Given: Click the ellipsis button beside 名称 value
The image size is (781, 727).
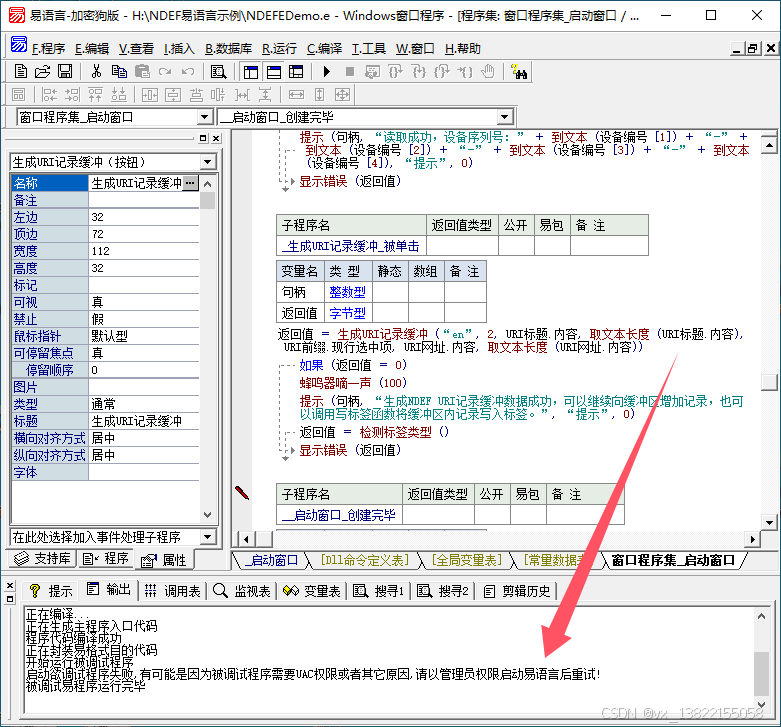Looking at the screenshot, I should click(190, 183).
